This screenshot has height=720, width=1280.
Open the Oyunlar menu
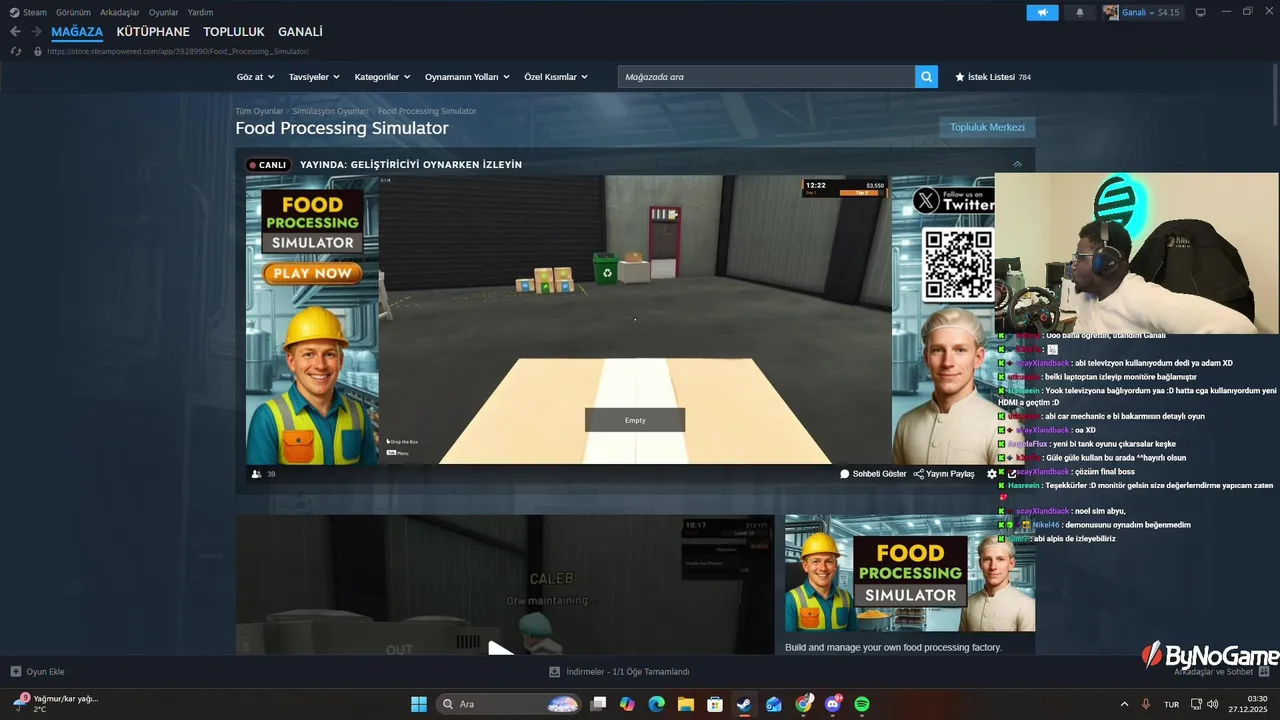click(164, 12)
